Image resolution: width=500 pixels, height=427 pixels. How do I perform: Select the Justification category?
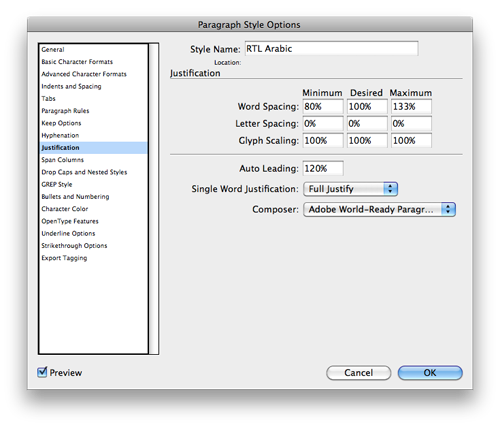93,148
